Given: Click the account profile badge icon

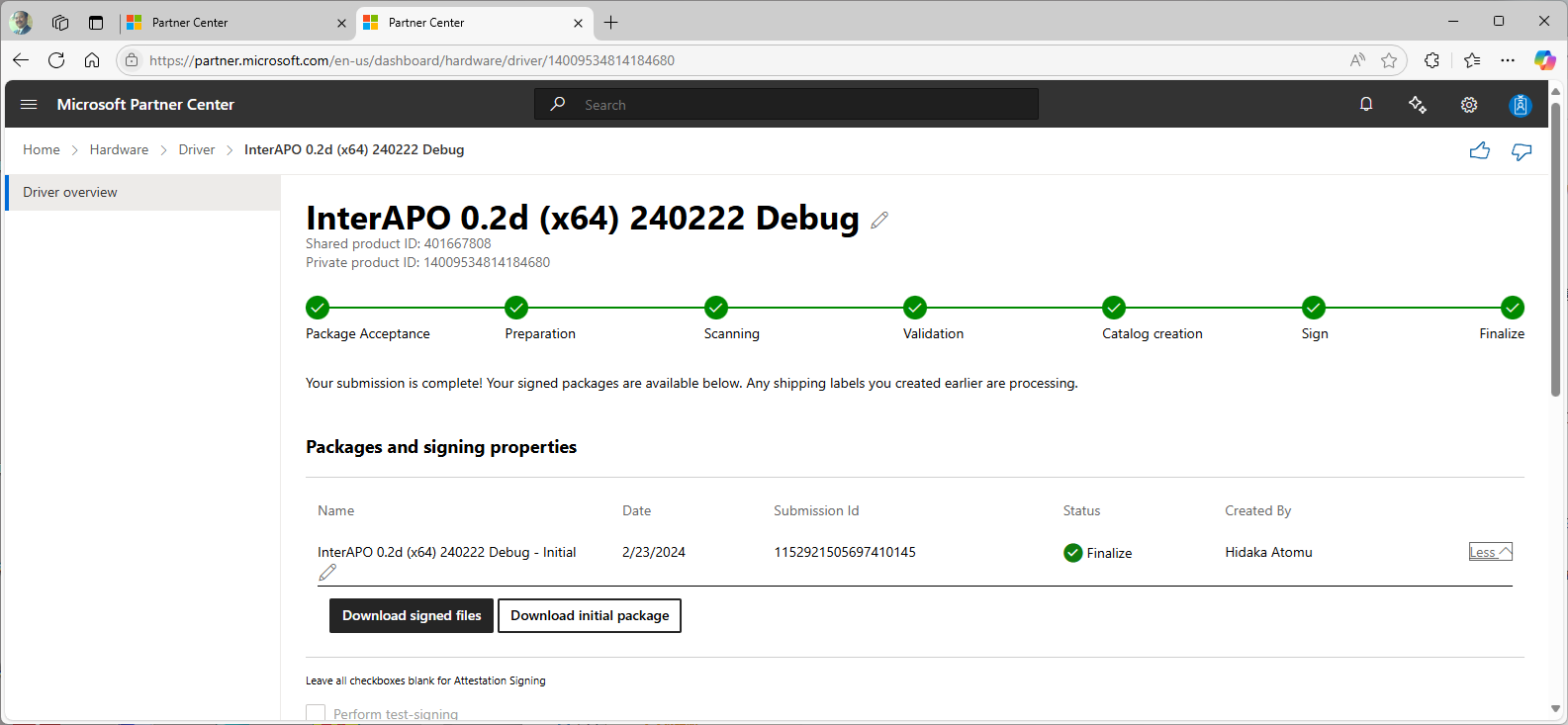Looking at the screenshot, I should 1521,105.
